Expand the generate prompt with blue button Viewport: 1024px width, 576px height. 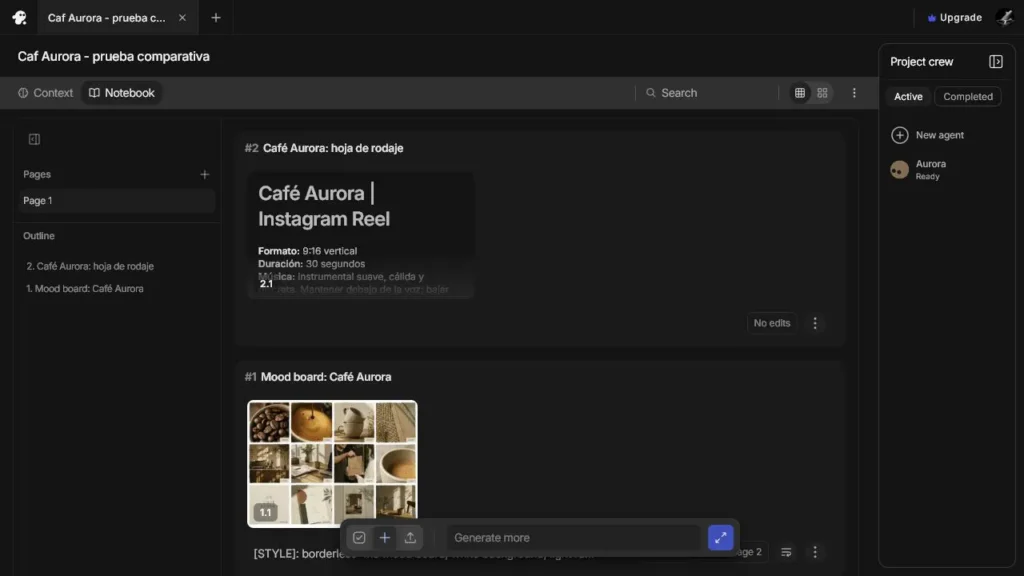[720, 537]
